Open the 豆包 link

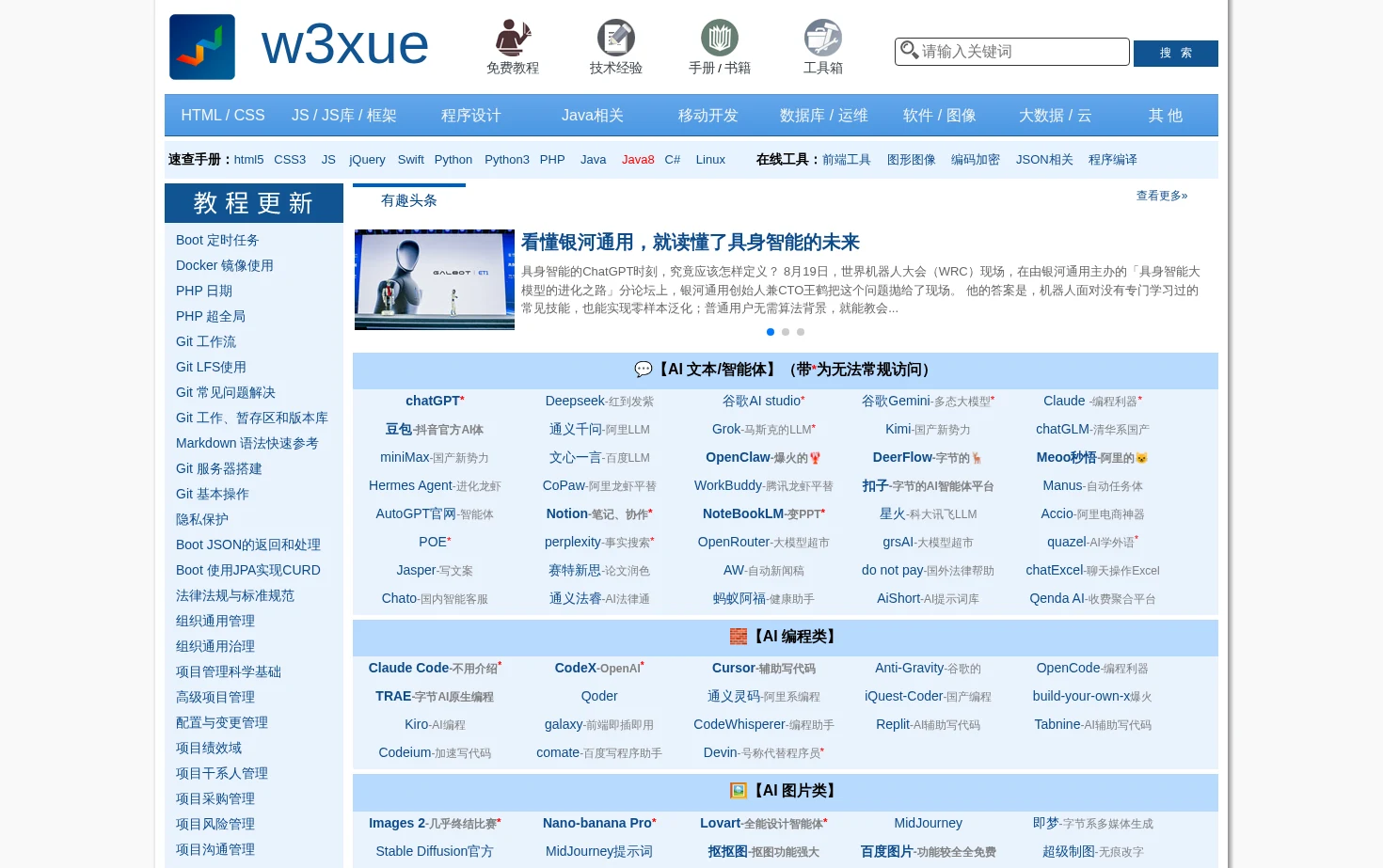[x=435, y=430]
